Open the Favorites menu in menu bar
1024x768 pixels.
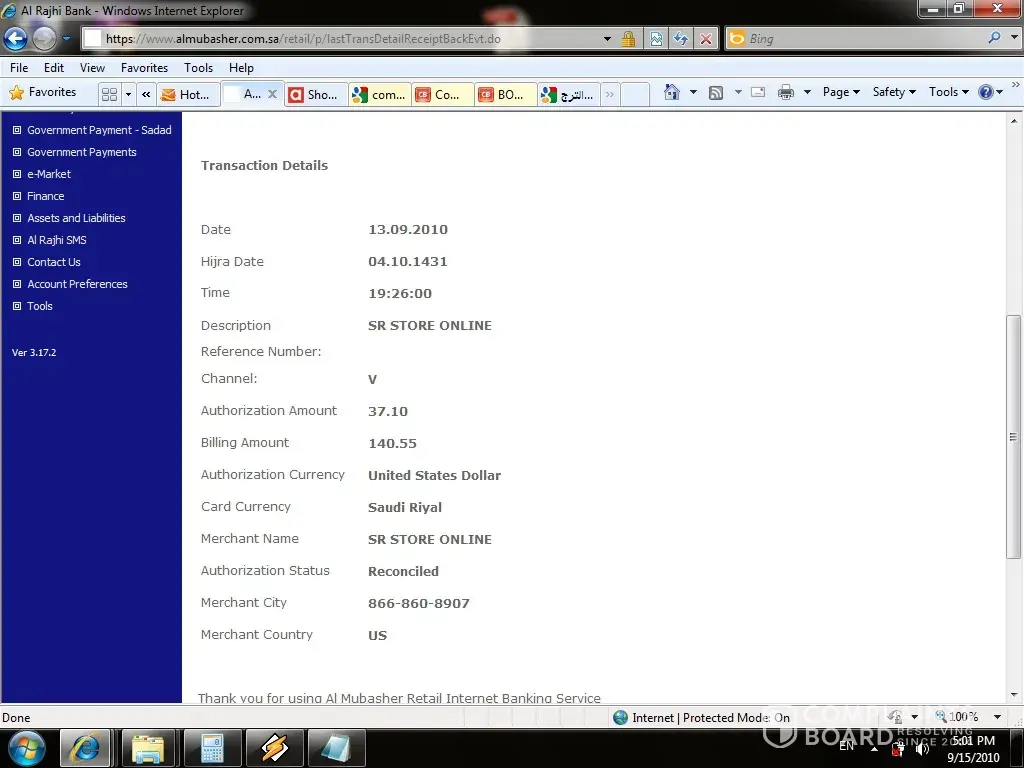tap(144, 68)
